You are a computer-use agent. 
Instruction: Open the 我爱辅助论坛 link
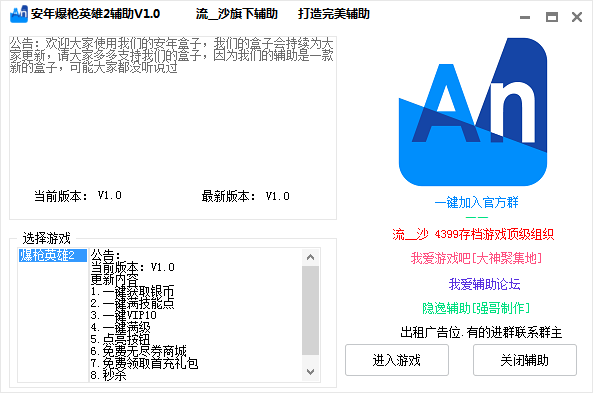point(484,284)
